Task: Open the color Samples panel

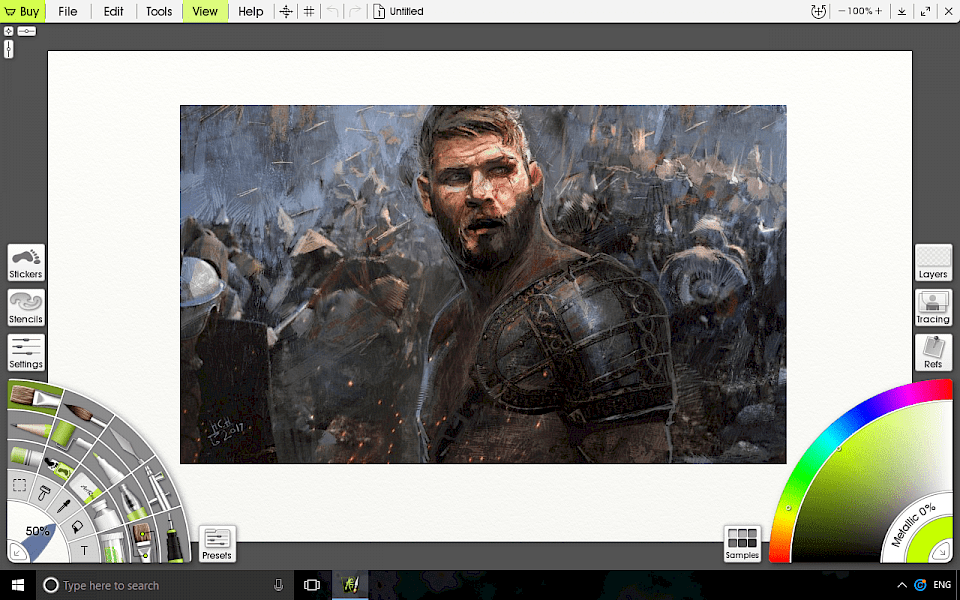Action: click(743, 544)
